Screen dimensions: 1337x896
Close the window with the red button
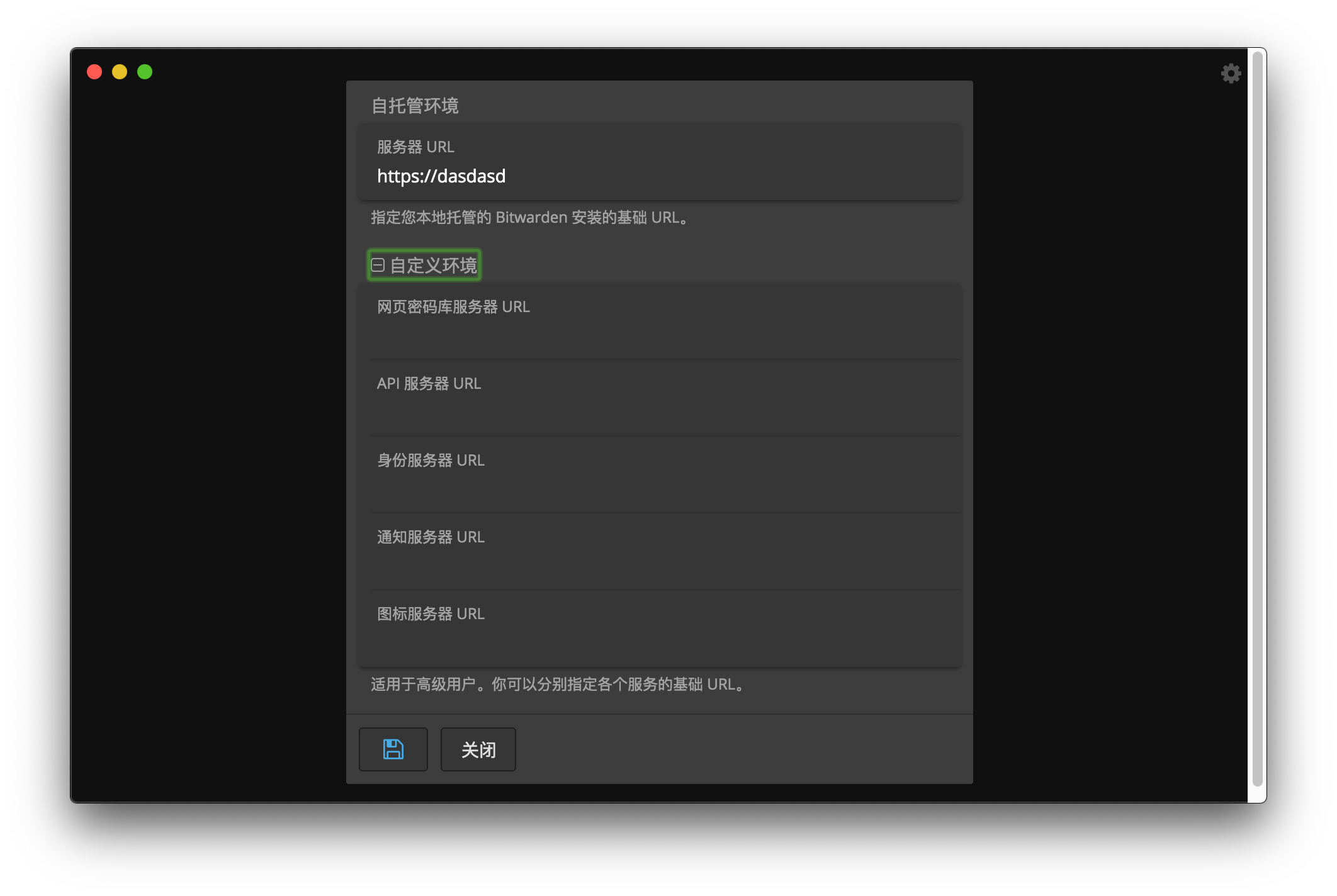click(94, 72)
